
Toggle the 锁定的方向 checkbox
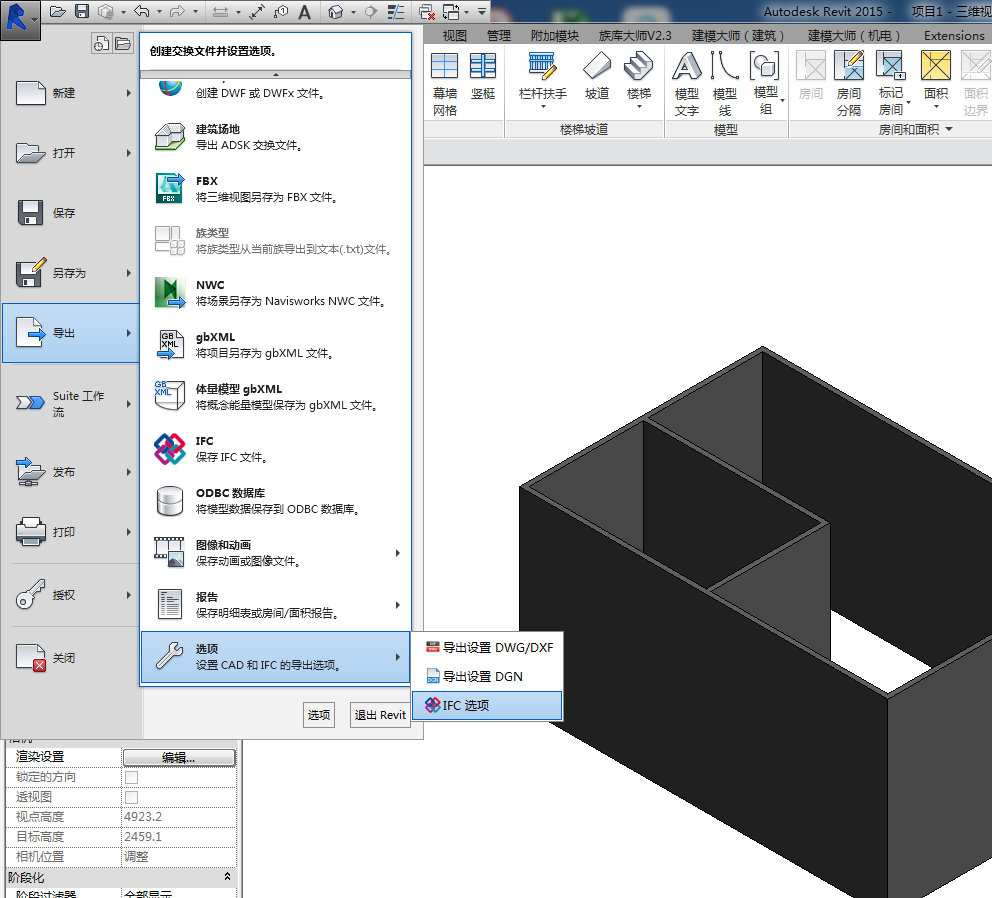pos(132,777)
